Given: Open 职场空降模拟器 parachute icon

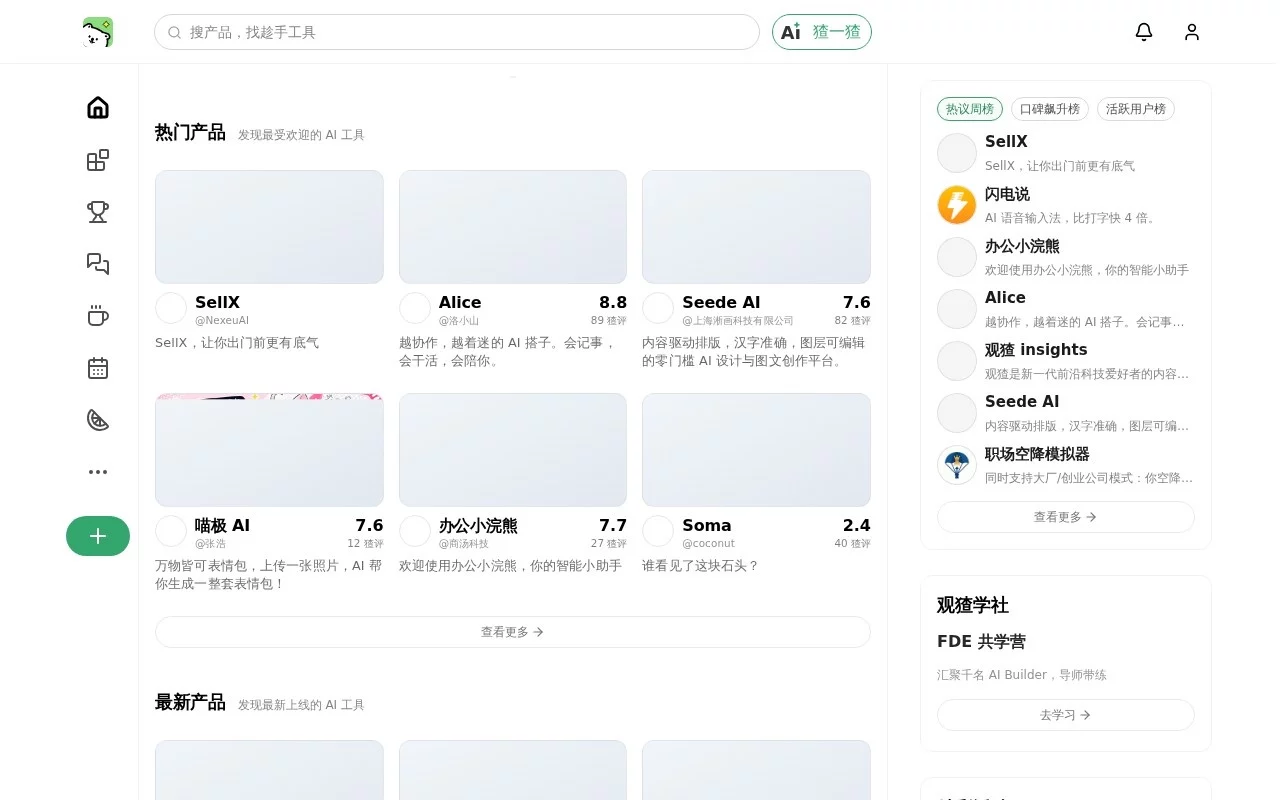Looking at the screenshot, I should [x=957, y=465].
